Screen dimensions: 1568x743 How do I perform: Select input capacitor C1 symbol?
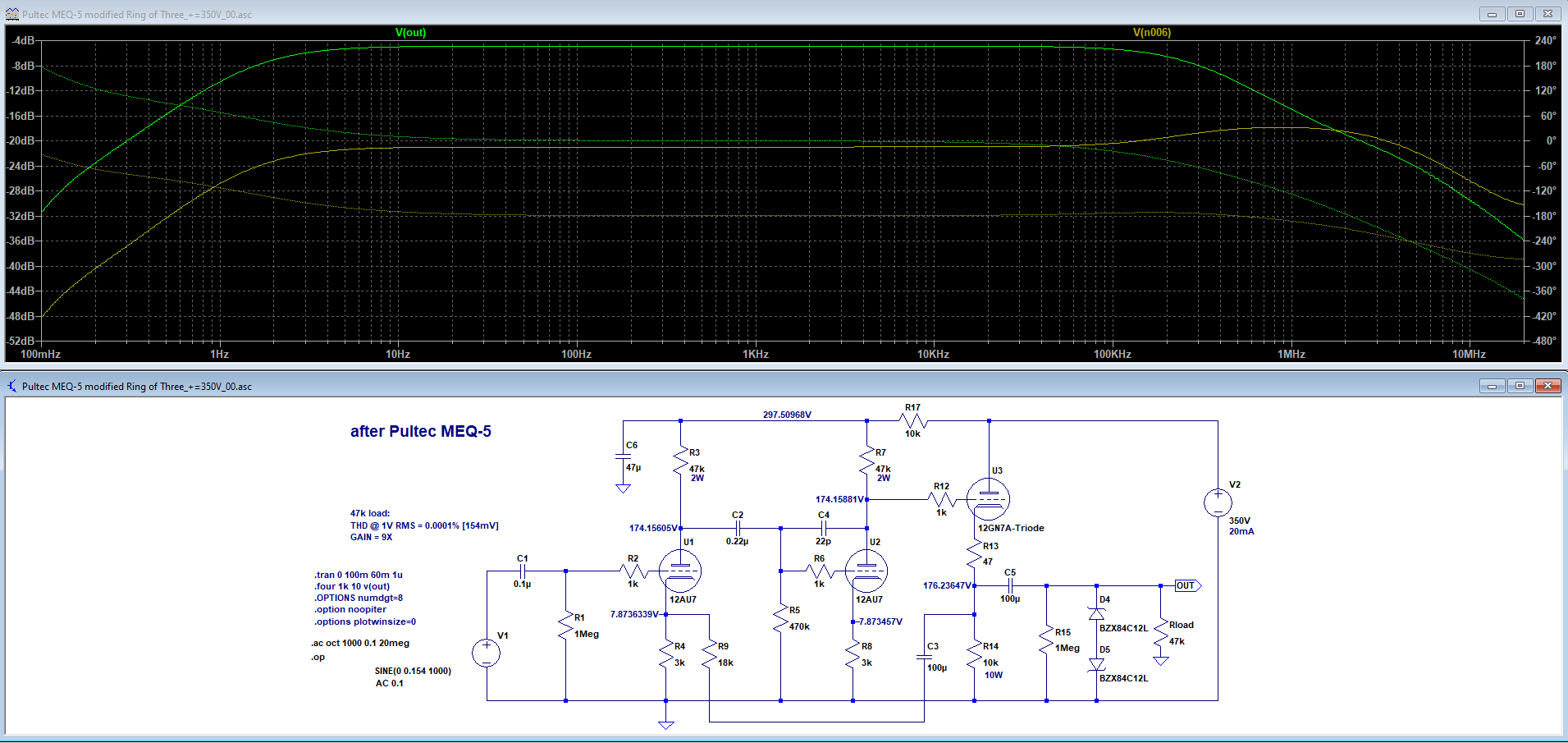(522, 571)
